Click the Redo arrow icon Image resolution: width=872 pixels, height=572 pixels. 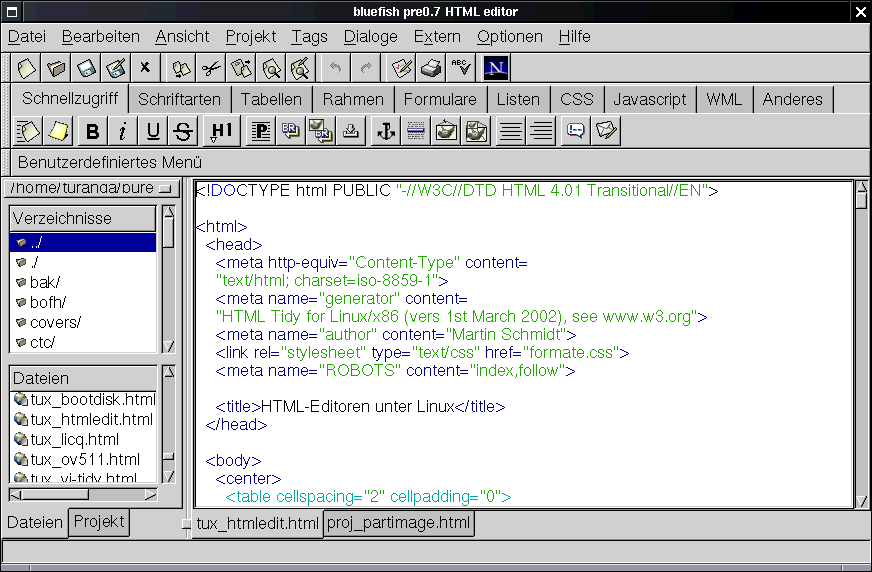366,68
